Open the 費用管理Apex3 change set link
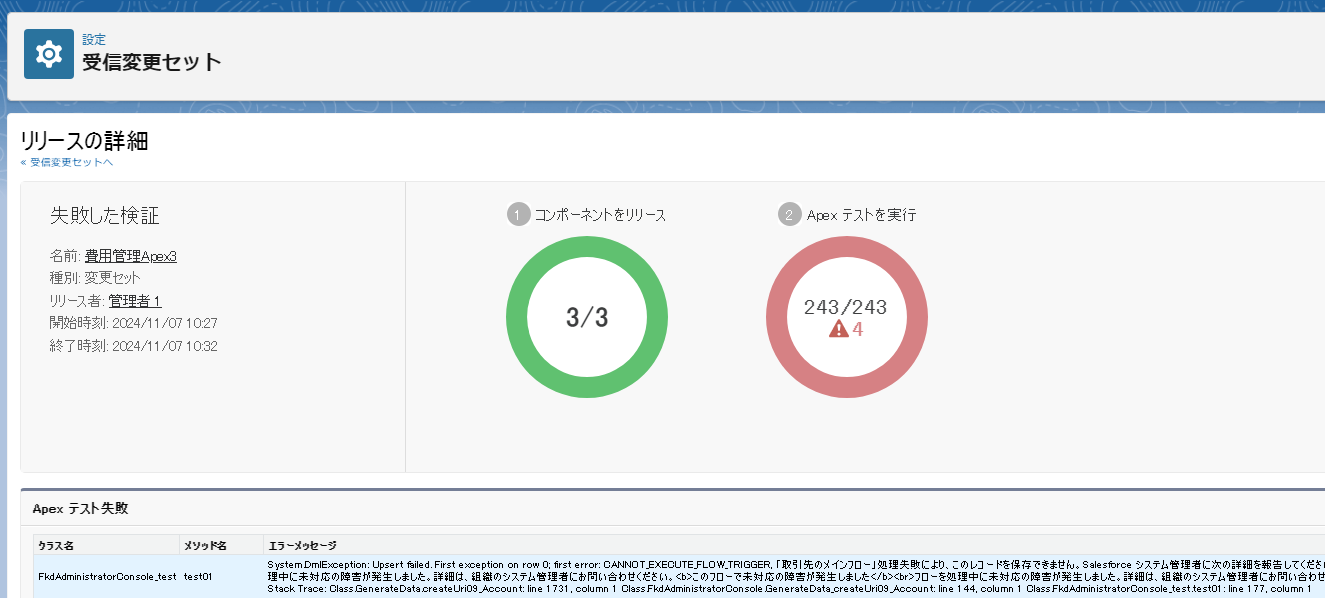 click(x=131, y=256)
